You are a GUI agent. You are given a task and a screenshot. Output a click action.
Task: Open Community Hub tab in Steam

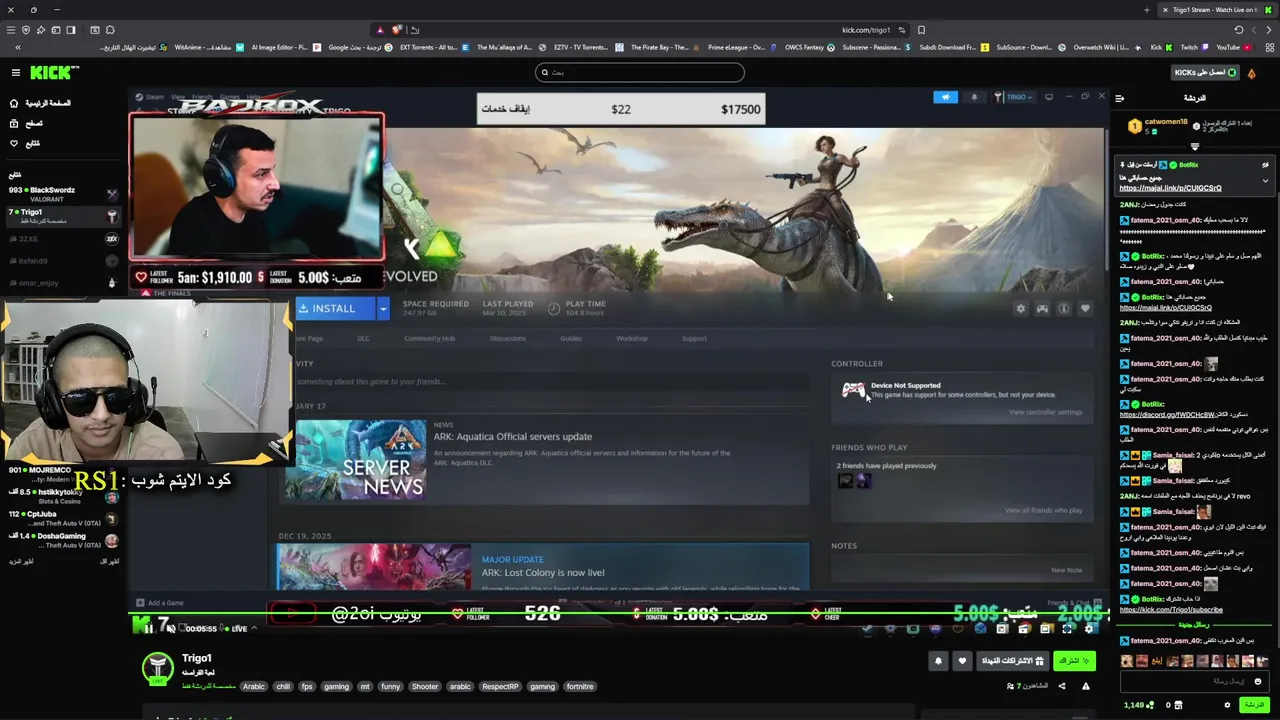point(430,339)
